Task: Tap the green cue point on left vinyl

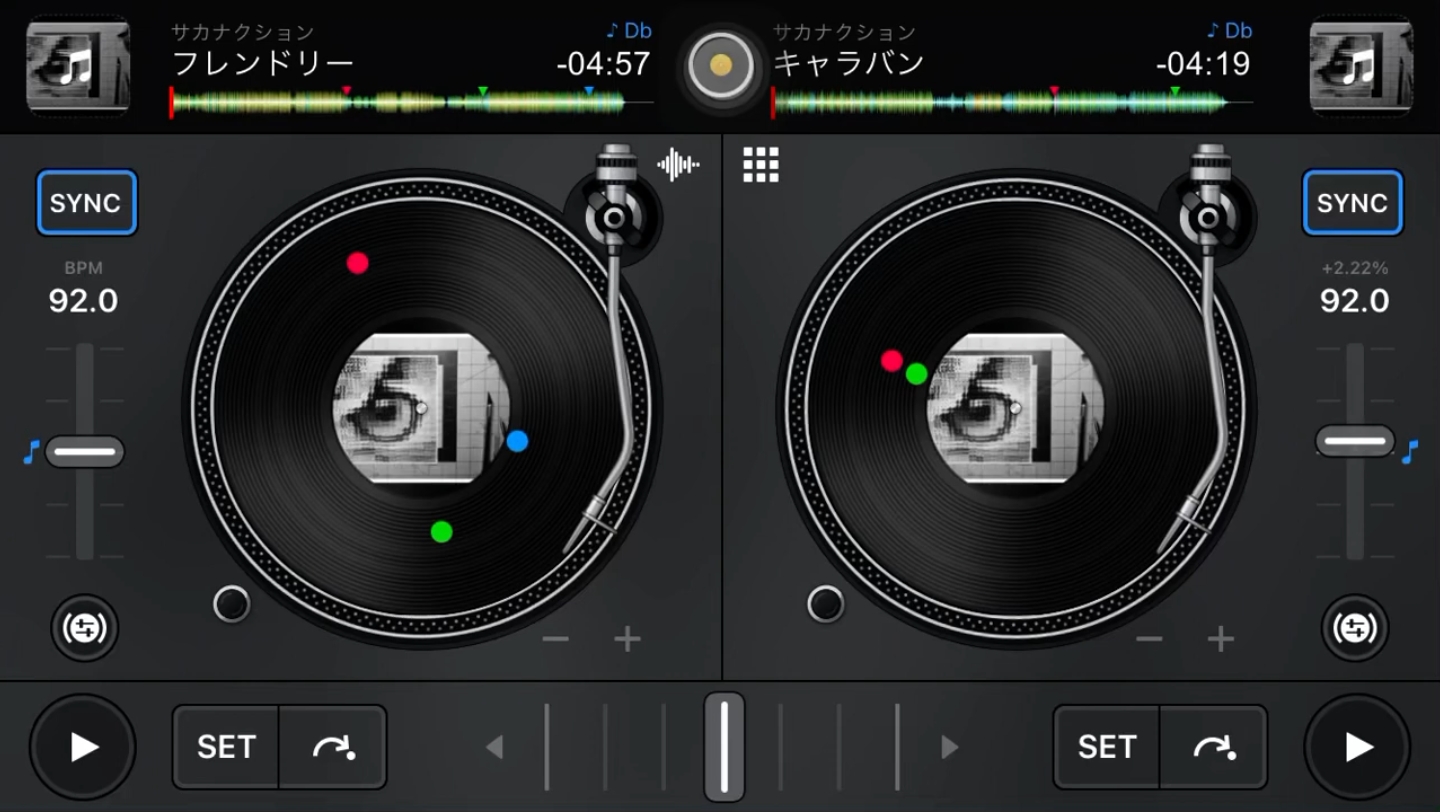Action: (441, 531)
